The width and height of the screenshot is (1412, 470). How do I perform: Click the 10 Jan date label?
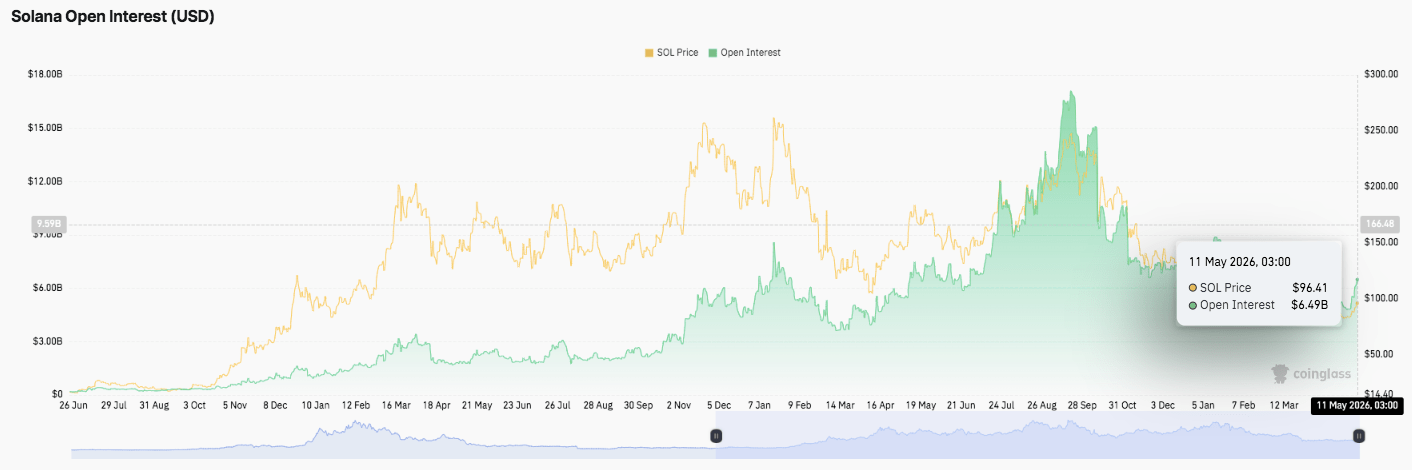tap(315, 405)
